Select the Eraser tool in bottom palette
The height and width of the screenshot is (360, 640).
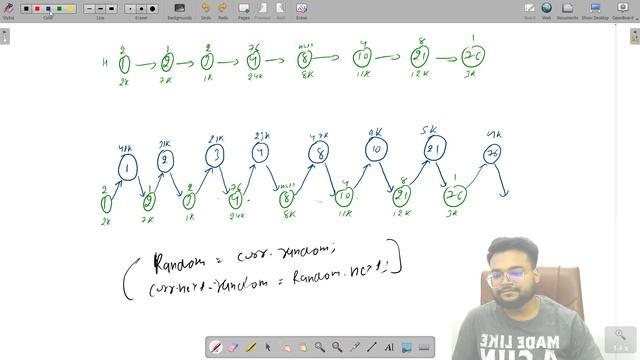click(x=233, y=347)
